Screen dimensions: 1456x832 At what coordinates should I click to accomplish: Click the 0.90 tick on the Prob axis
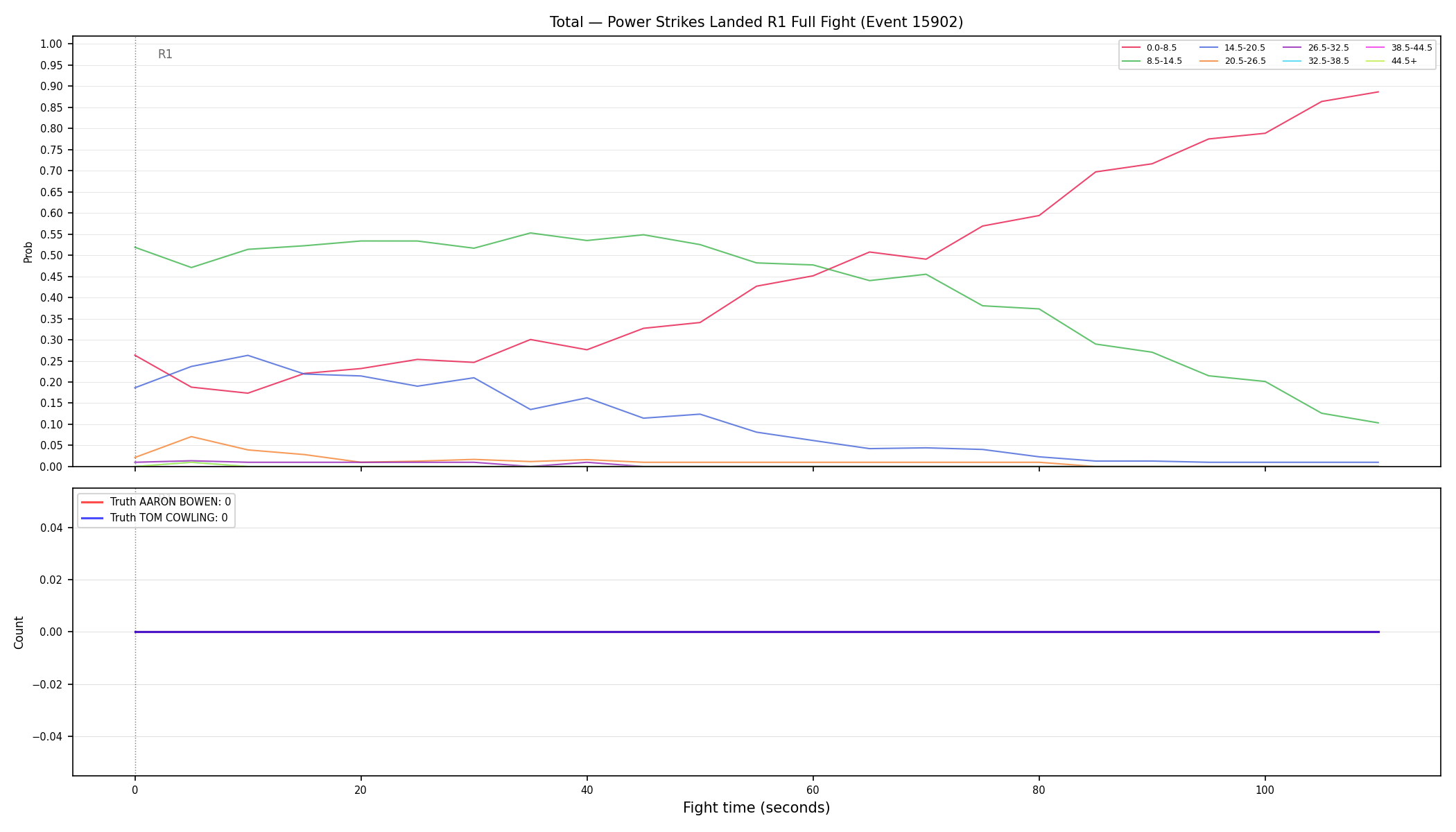pos(51,87)
